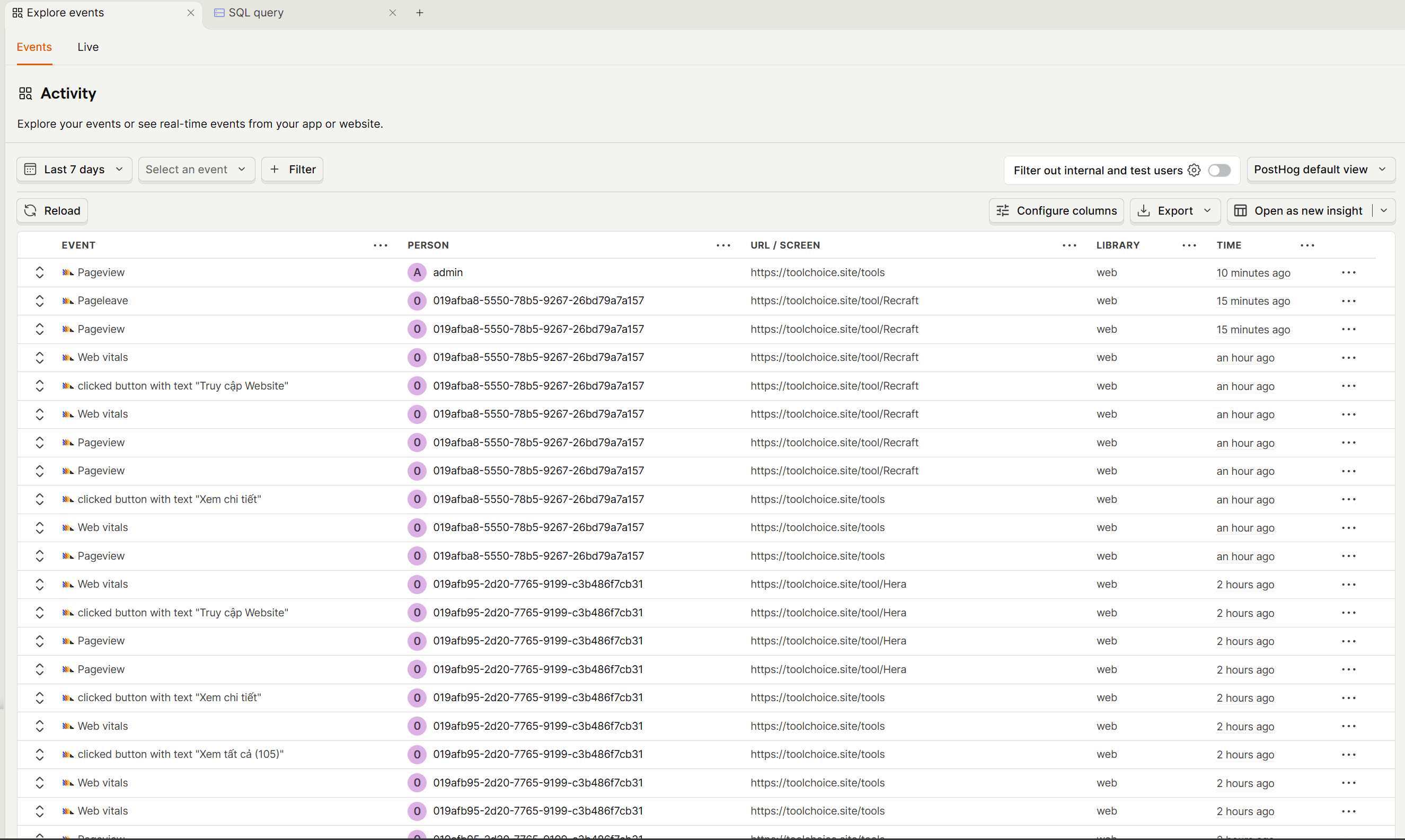Expand the first Pageview event row by admin
Viewport: 1405px width, 840px height.
tap(40, 272)
